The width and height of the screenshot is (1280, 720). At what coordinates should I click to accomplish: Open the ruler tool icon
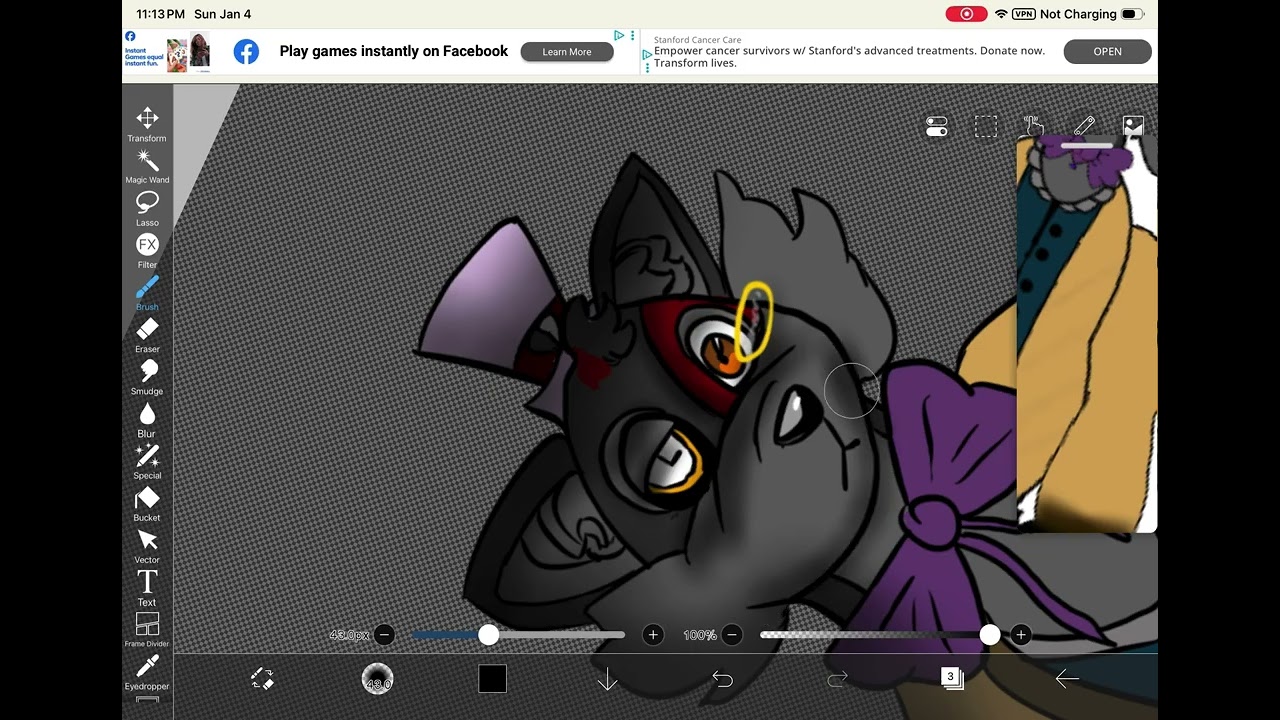(1084, 126)
